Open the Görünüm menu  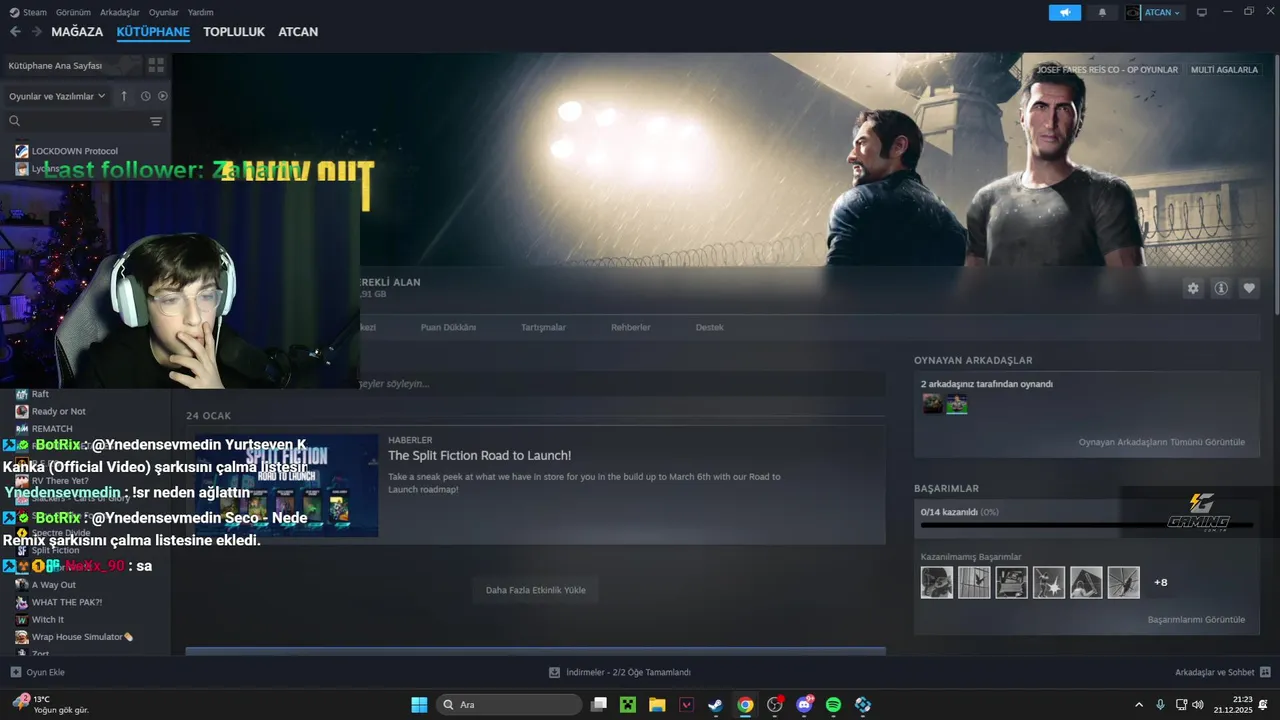73,12
